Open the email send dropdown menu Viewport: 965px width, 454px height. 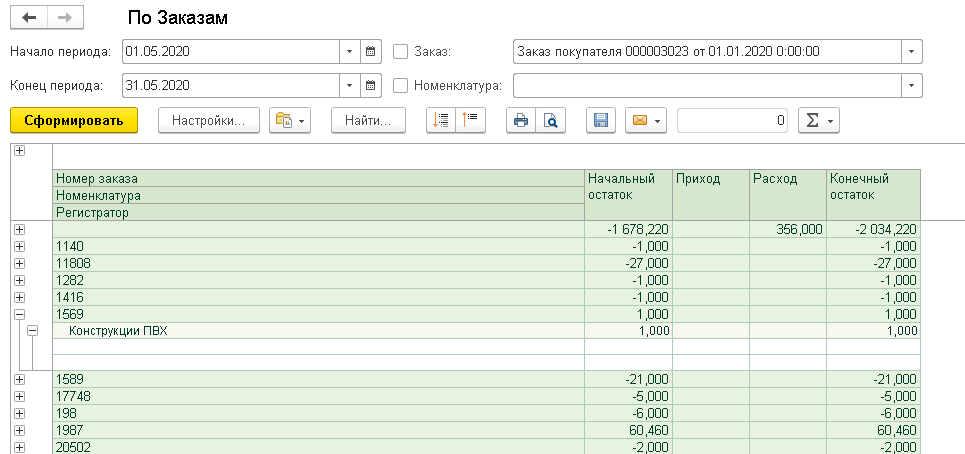[x=645, y=121]
